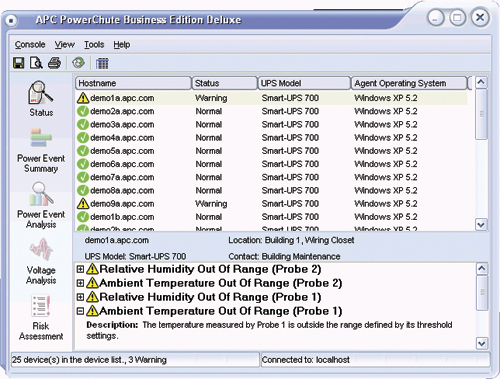Open the Tools menu

[x=94, y=45]
